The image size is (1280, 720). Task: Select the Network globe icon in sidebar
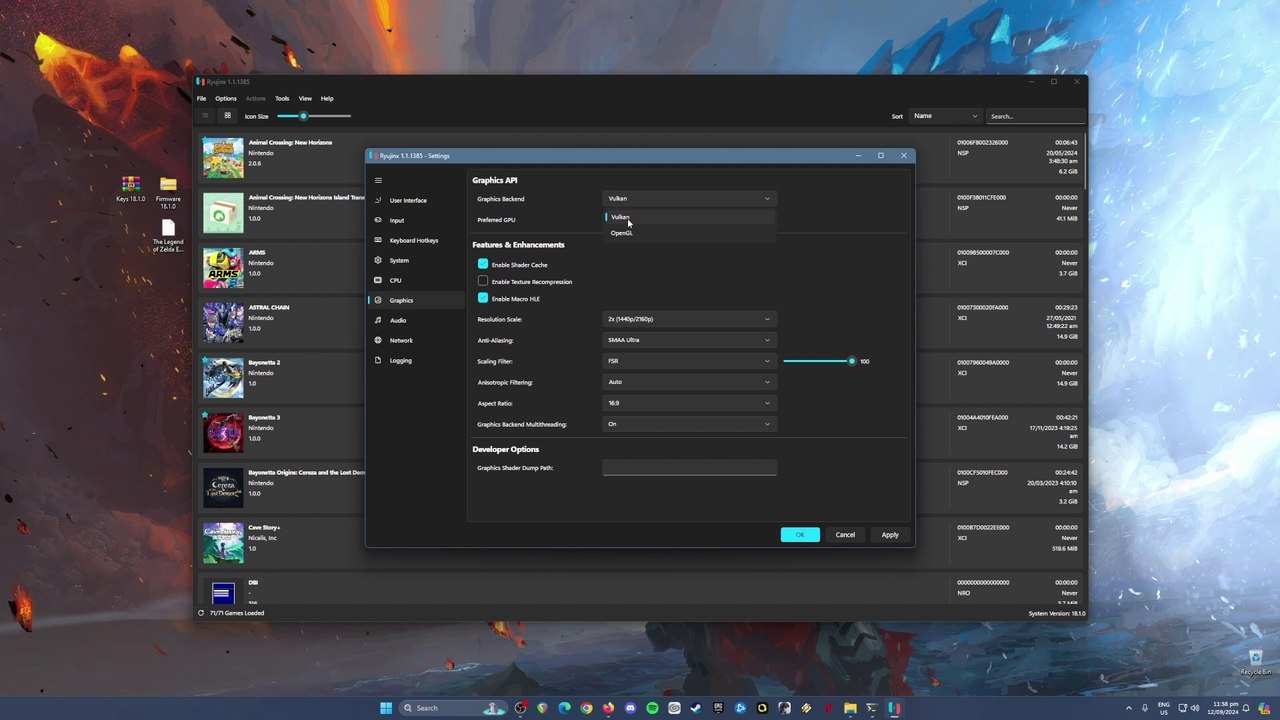pyautogui.click(x=378, y=340)
